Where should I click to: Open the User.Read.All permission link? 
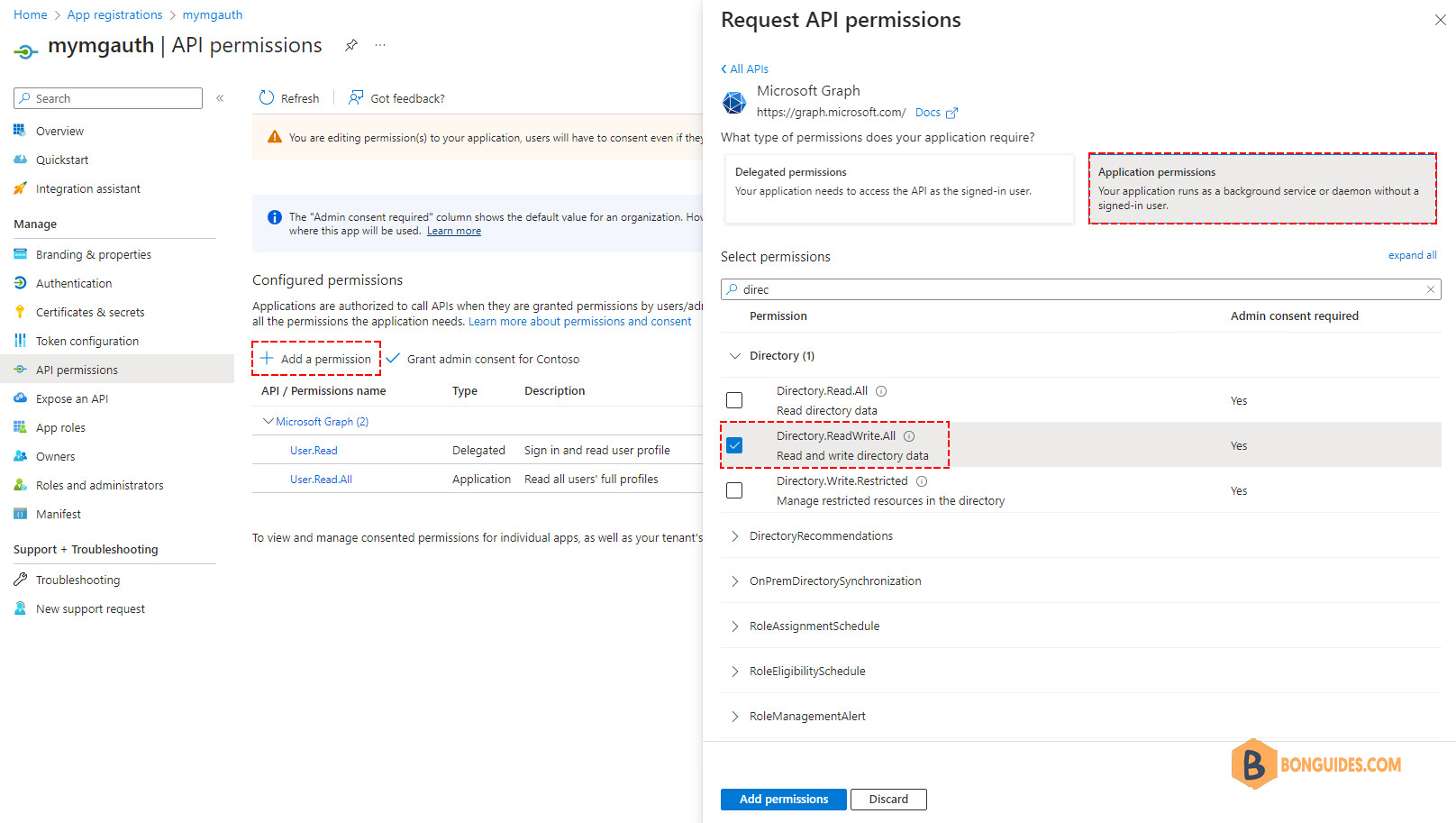point(321,480)
